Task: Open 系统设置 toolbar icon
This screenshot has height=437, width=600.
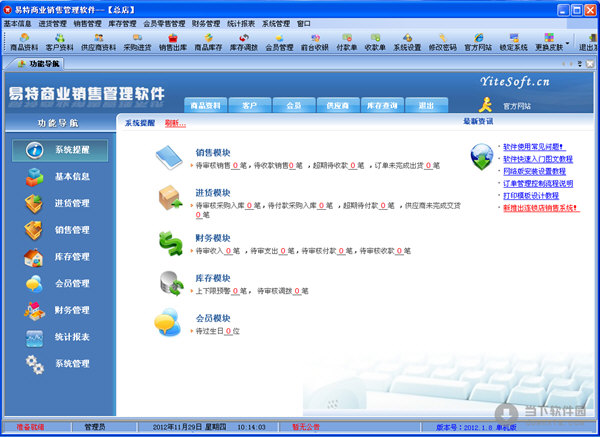Action: (x=407, y=42)
